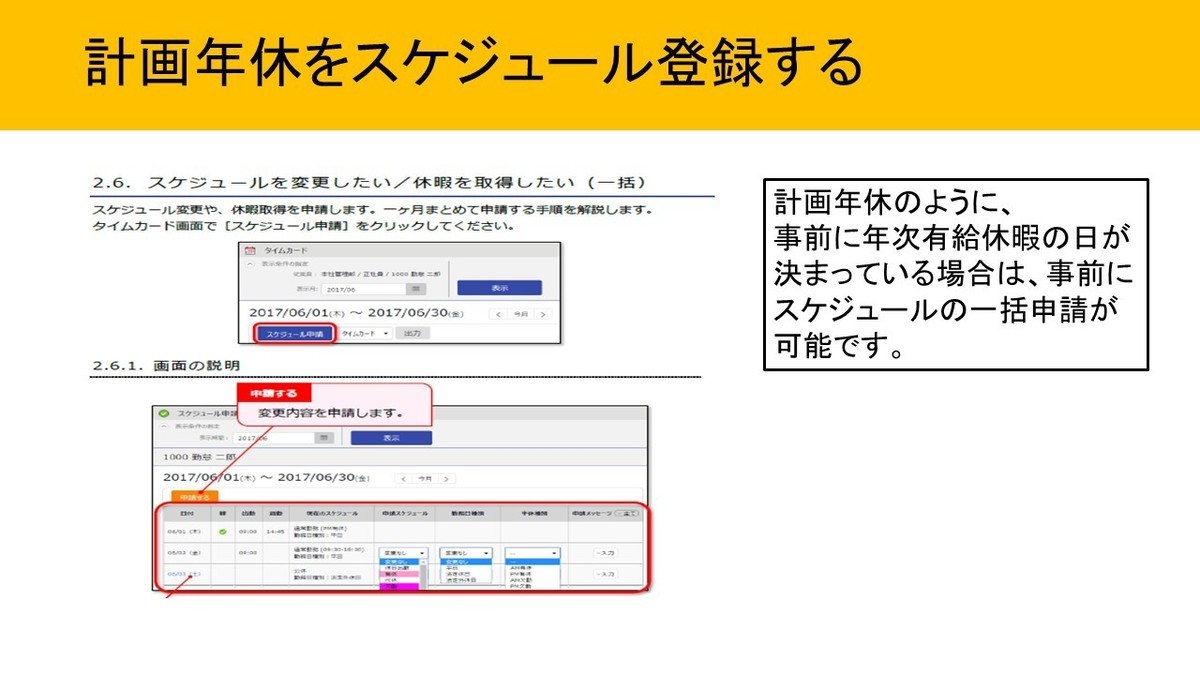Click 入力 message button in 06/02 row
This screenshot has width=1200, height=675.
pos(605,552)
